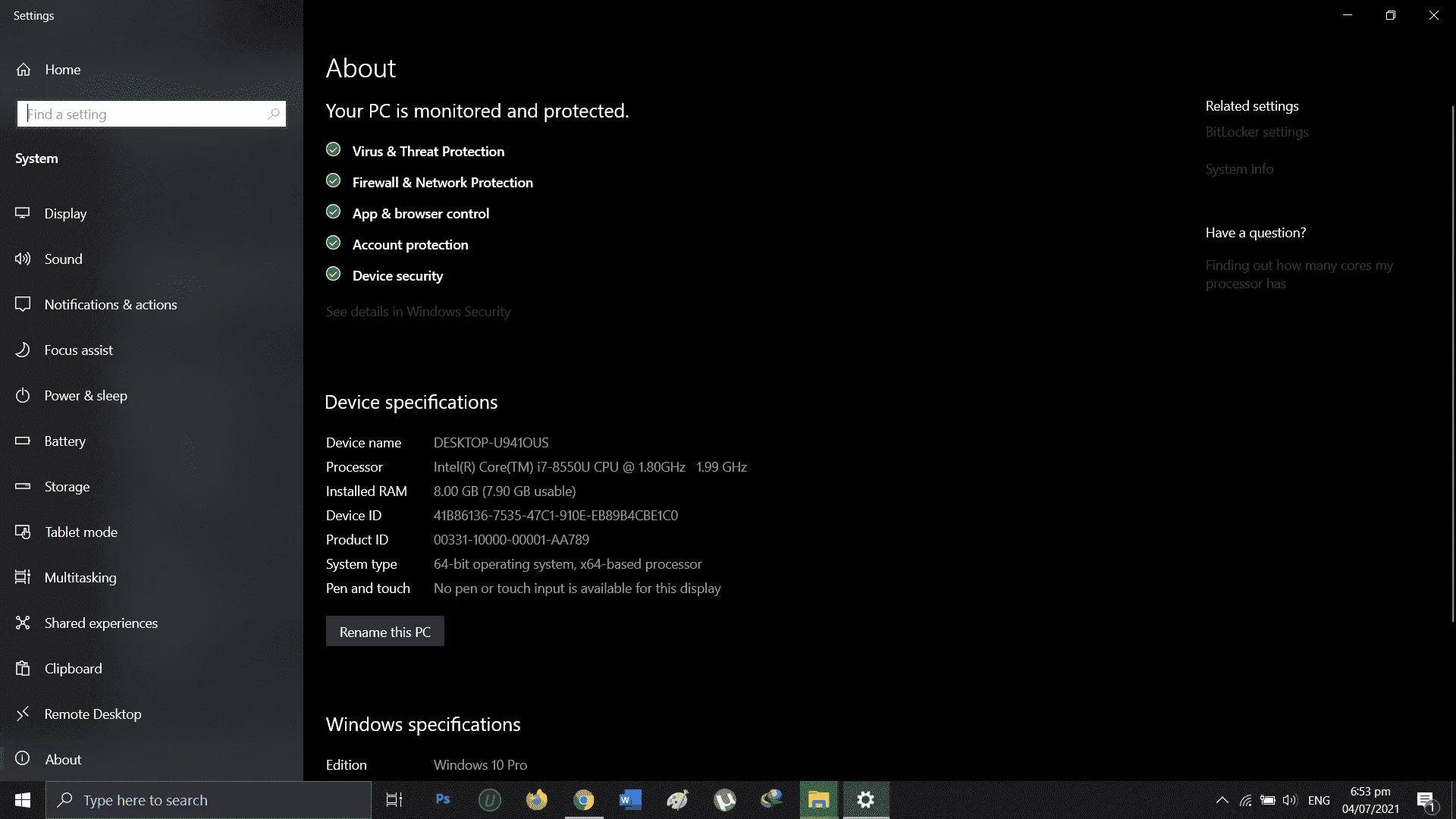Select the 64-bit System type value
Screen dimensions: 1456x819
pyautogui.click(x=568, y=564)
